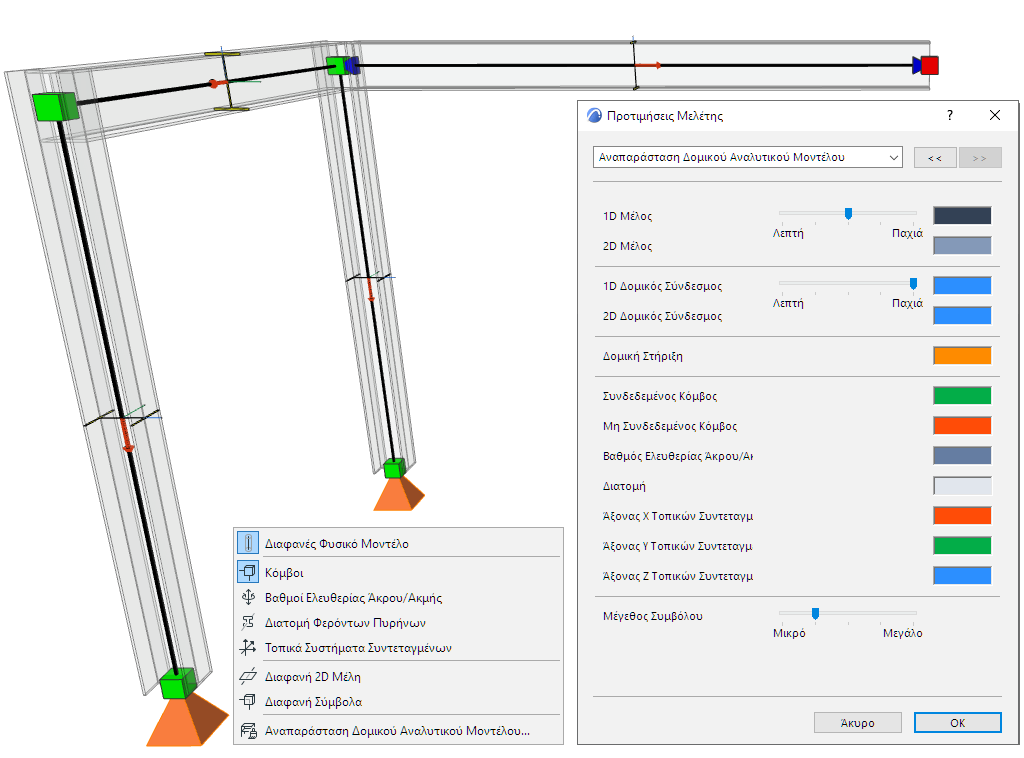Click the Άκυρο button
Viewport: 1024px width, 758px height.
[857, 723]
